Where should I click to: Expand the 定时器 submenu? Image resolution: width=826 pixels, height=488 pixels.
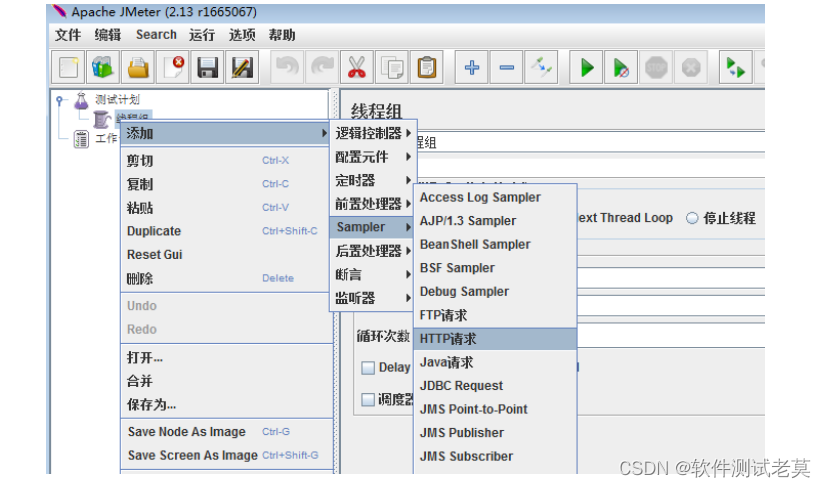click(x=373, y=180)
